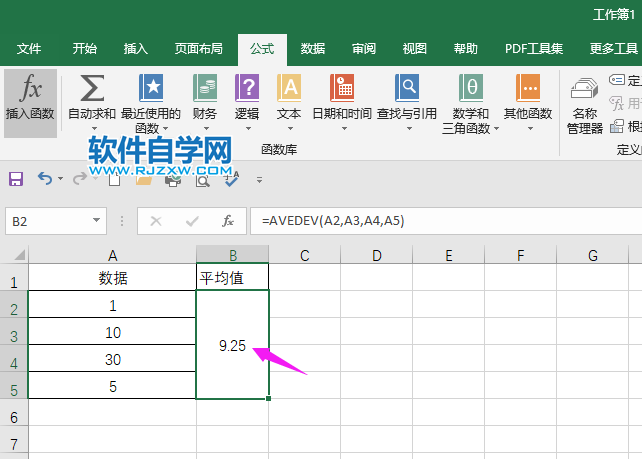Expand the Recently Used functions dropdown arrow
Screen dimensions: 642x459
pos(165,129)
